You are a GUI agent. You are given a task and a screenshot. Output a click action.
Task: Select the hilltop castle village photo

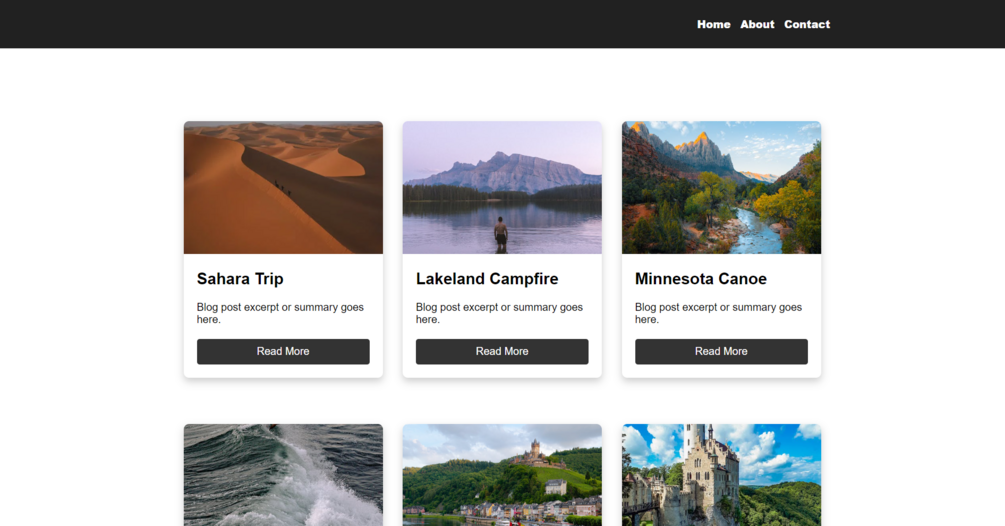tap(502, 475)
